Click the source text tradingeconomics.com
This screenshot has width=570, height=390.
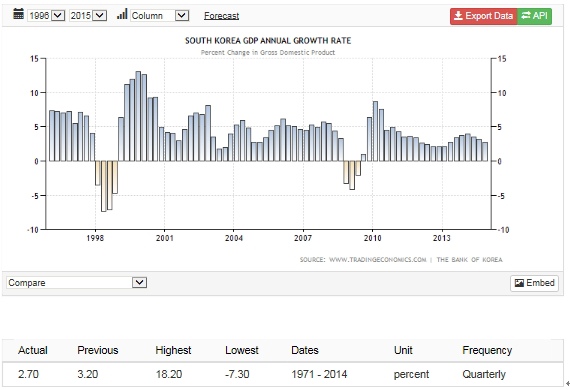point(377,260)
